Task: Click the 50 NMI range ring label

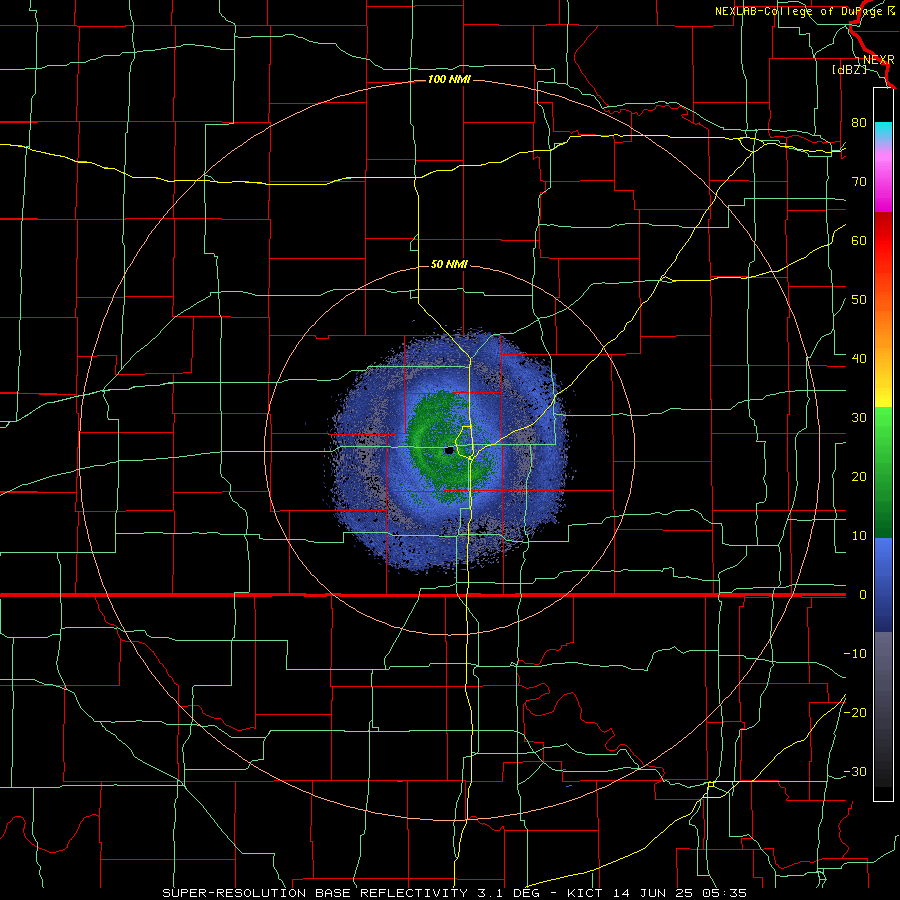Action: (449, 264)
